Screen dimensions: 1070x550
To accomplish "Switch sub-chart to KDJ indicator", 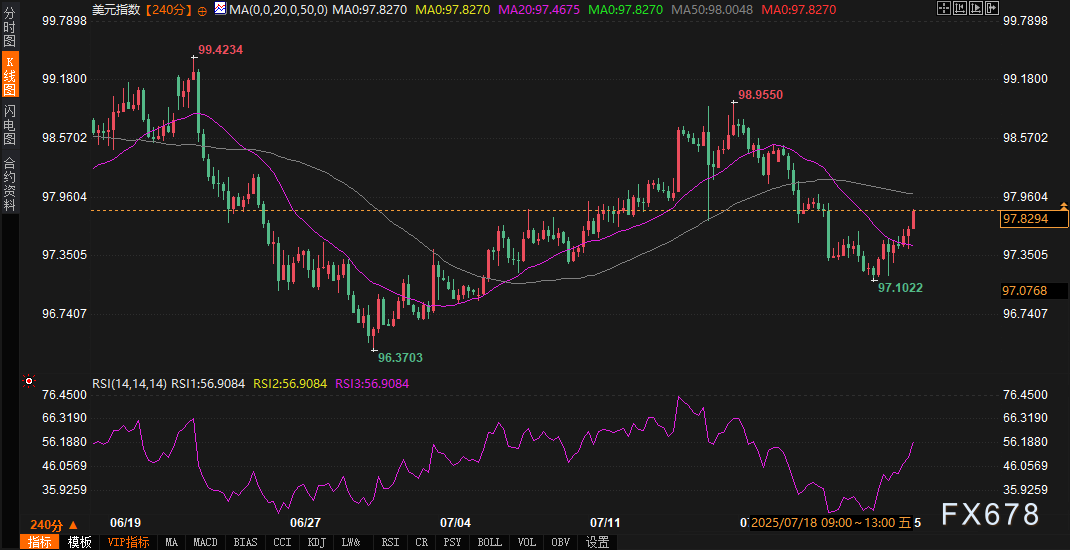I will point(316,542).
